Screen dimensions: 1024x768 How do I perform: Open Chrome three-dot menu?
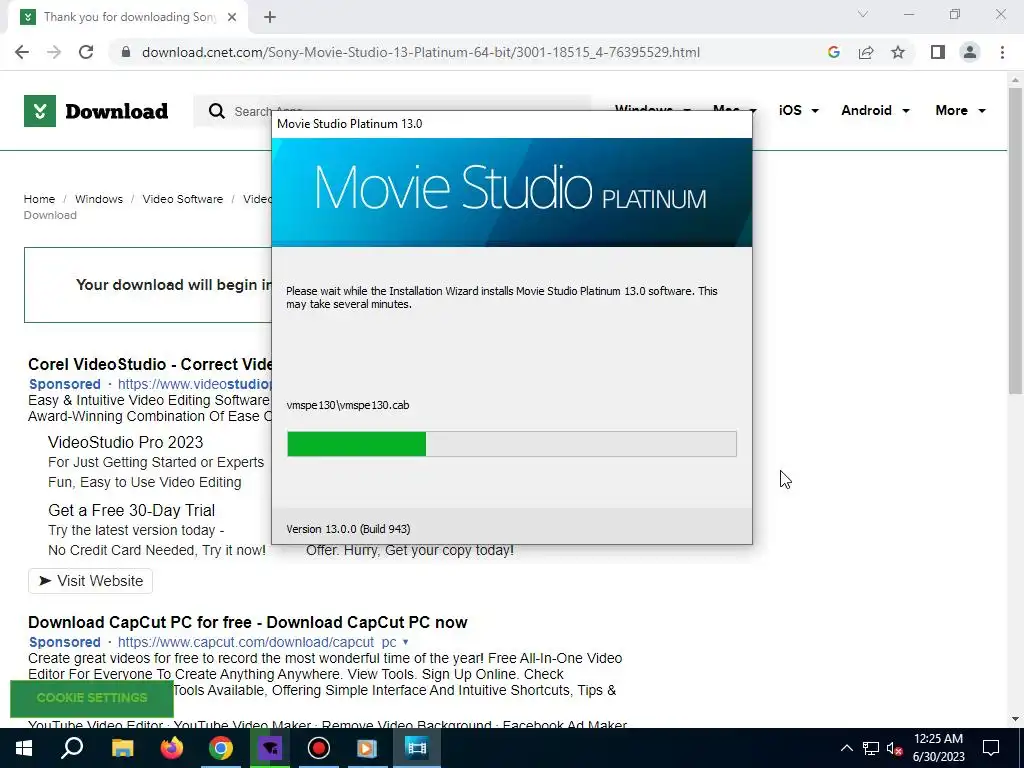pos(1002,52)
